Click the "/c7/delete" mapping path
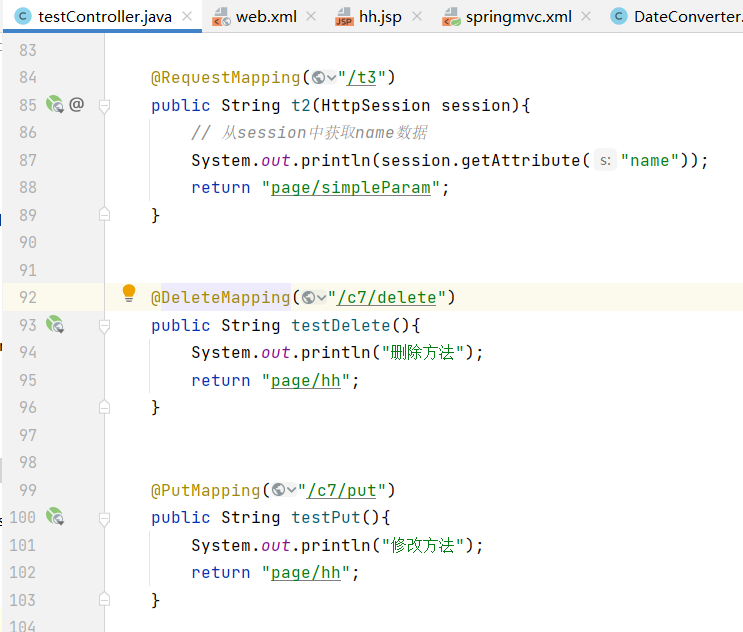Image resolution: width=743 pixels, height=632 pixels. coord(386,298)
